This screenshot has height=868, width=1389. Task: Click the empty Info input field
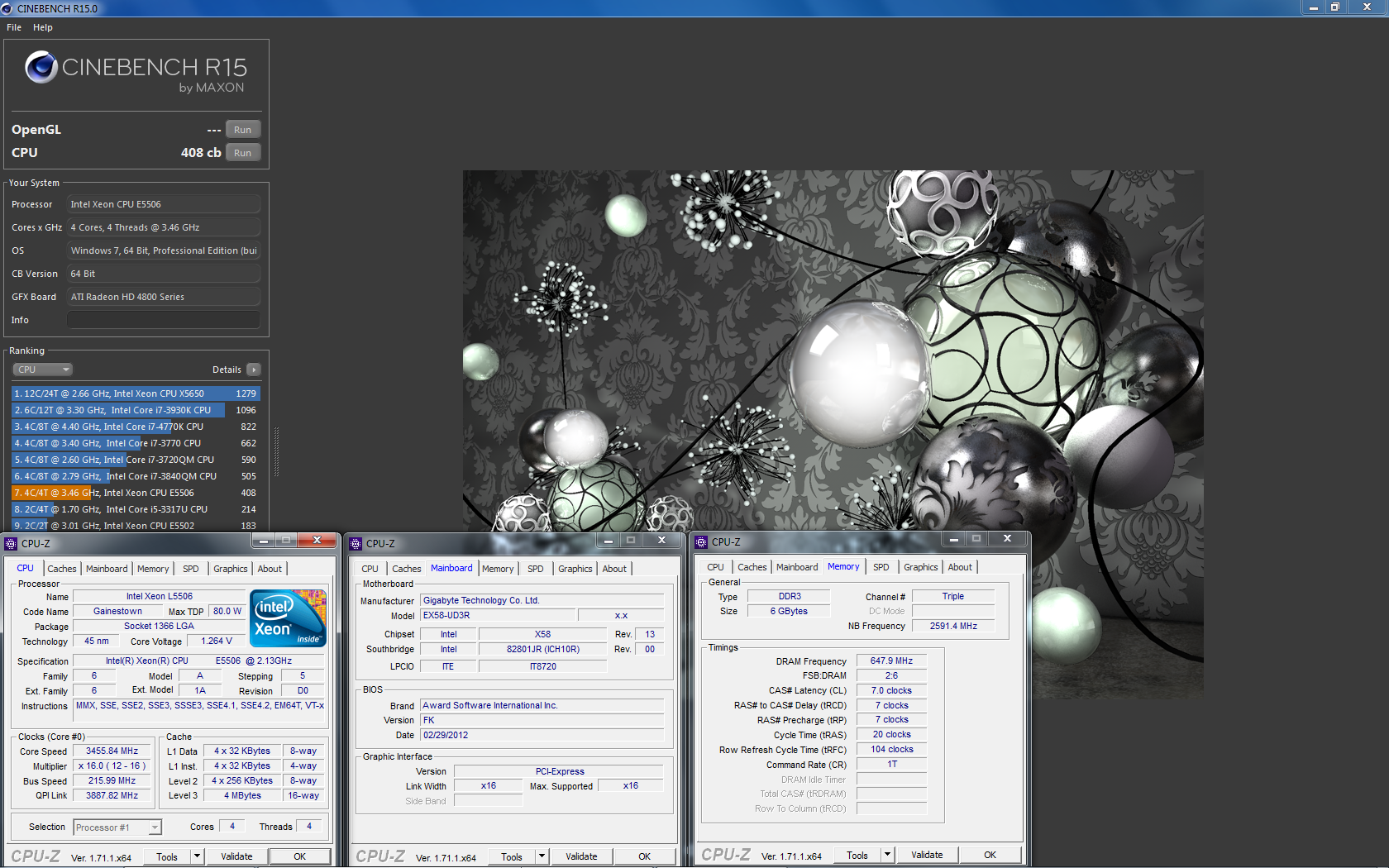coord(164,320)
